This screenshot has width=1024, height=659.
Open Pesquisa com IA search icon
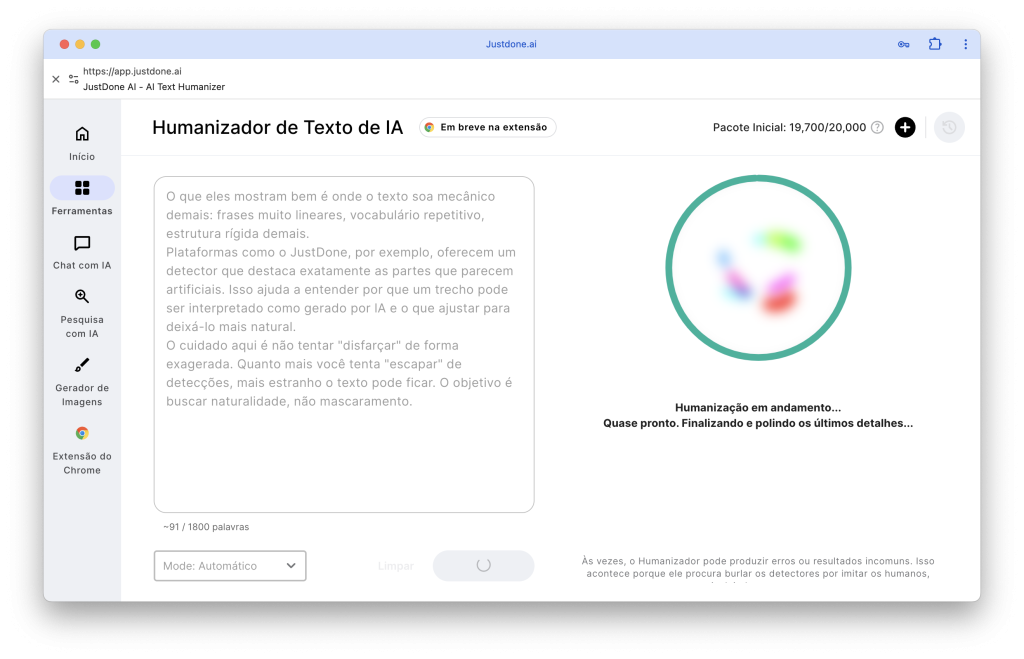[x=82, y=297]
